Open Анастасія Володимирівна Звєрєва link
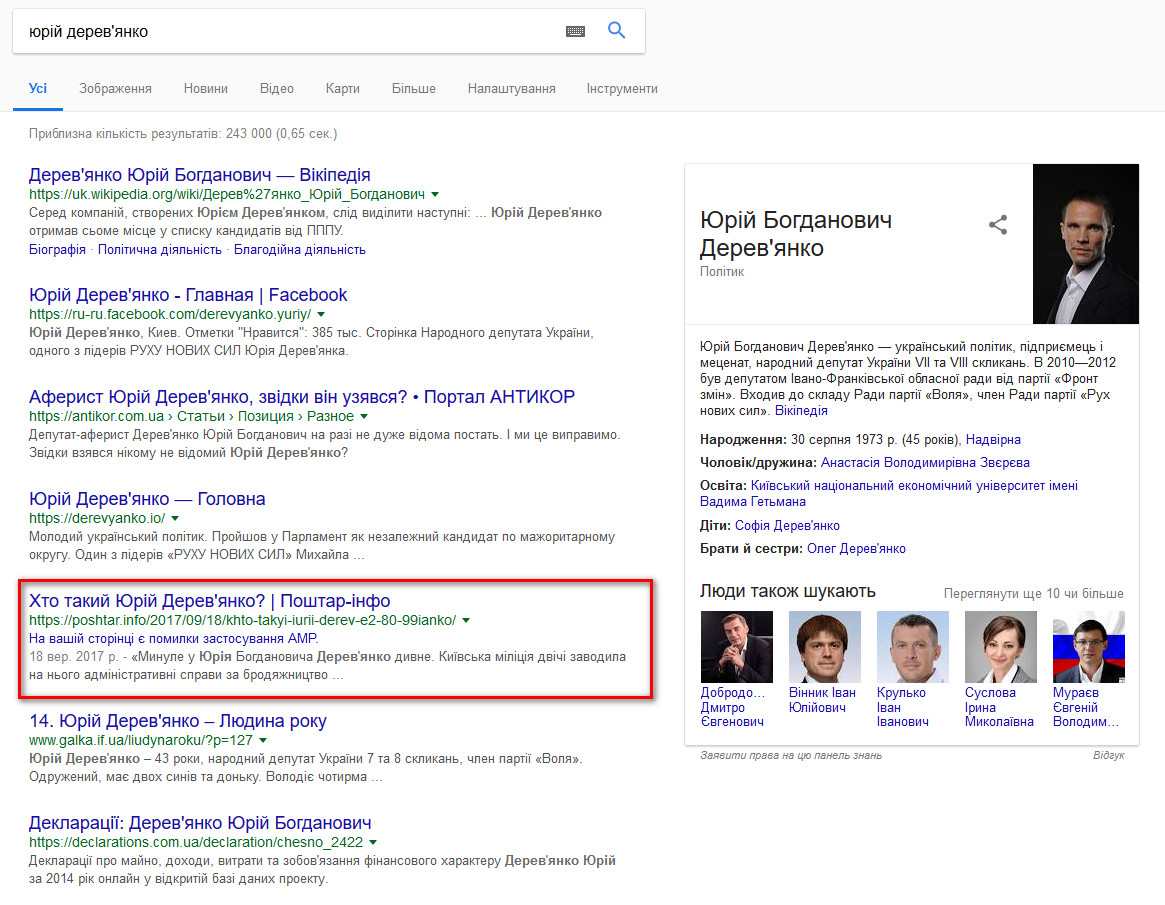This screenshot has height=905, width=1165. (925, 463)
